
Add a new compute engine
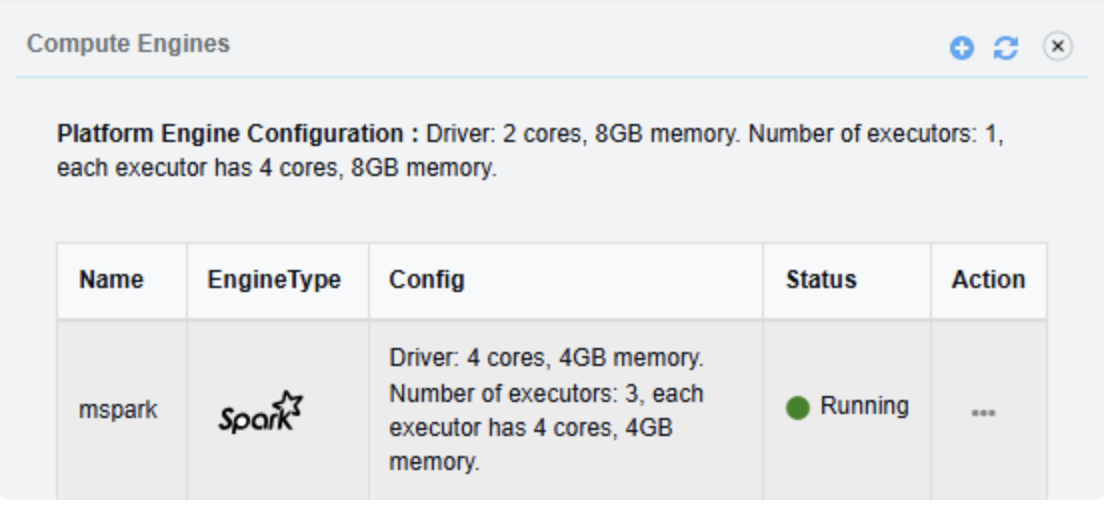pyautogui.click(x=961, y=48)
